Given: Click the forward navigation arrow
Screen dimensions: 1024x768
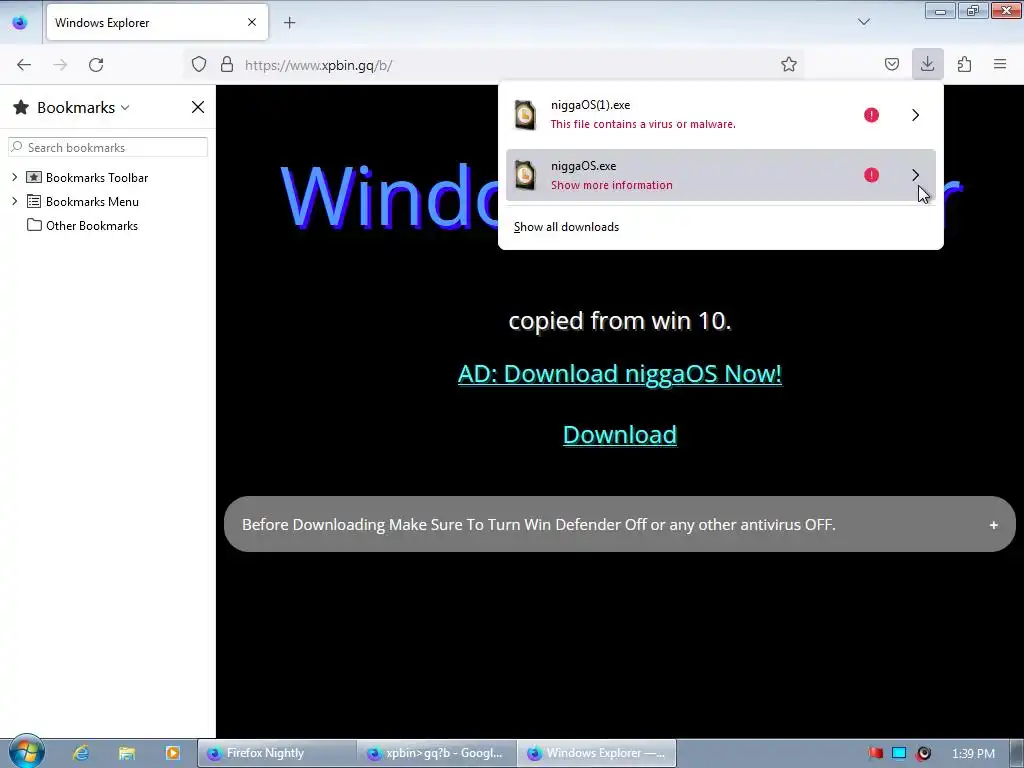Looking at the screenshot, I should pos(60,65).
